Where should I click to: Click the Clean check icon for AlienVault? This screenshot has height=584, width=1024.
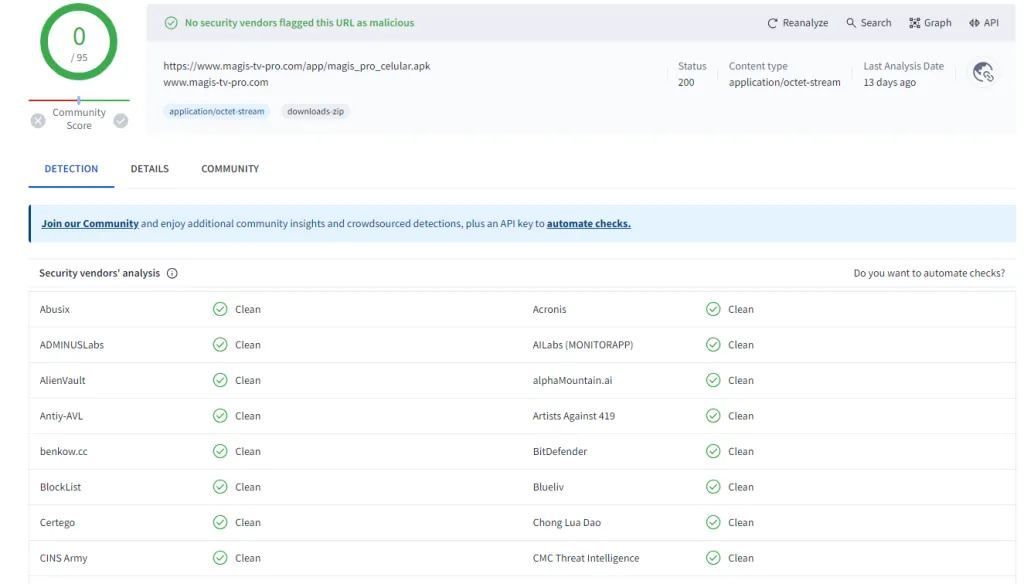coord(220,380)
